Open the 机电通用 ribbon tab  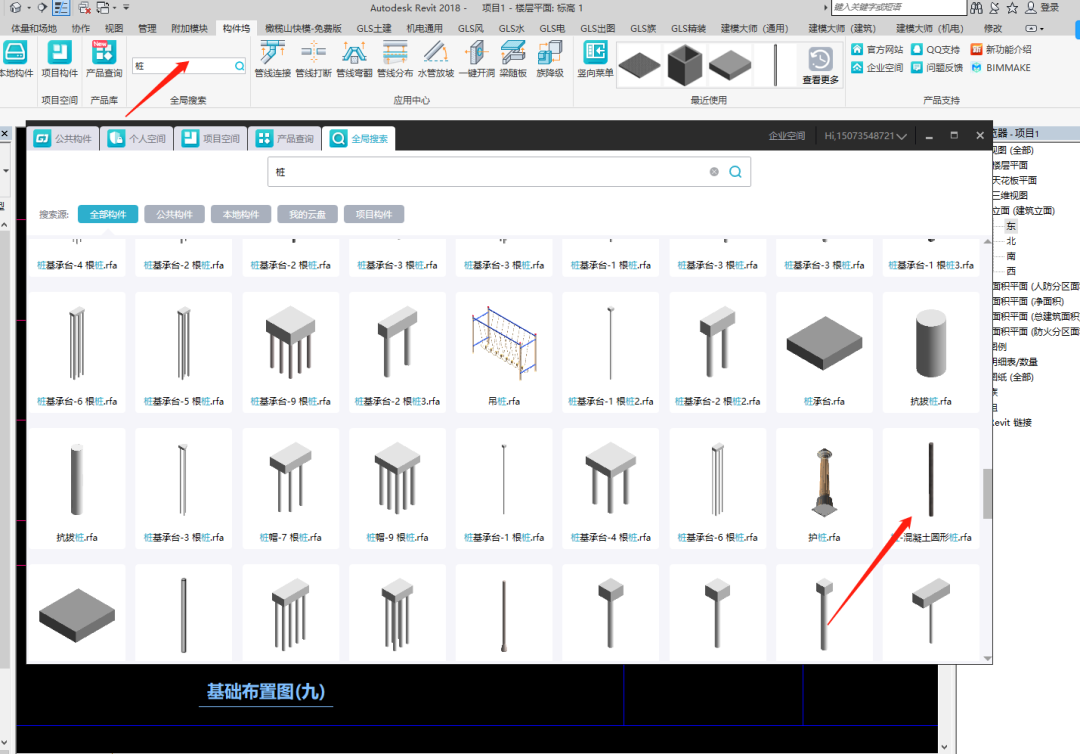[424, 28]
